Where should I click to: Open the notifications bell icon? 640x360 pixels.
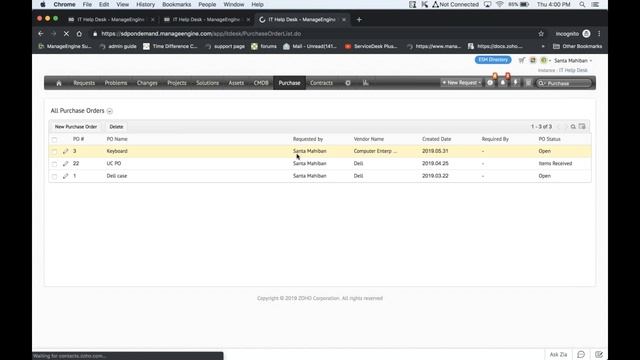(503, 83)
